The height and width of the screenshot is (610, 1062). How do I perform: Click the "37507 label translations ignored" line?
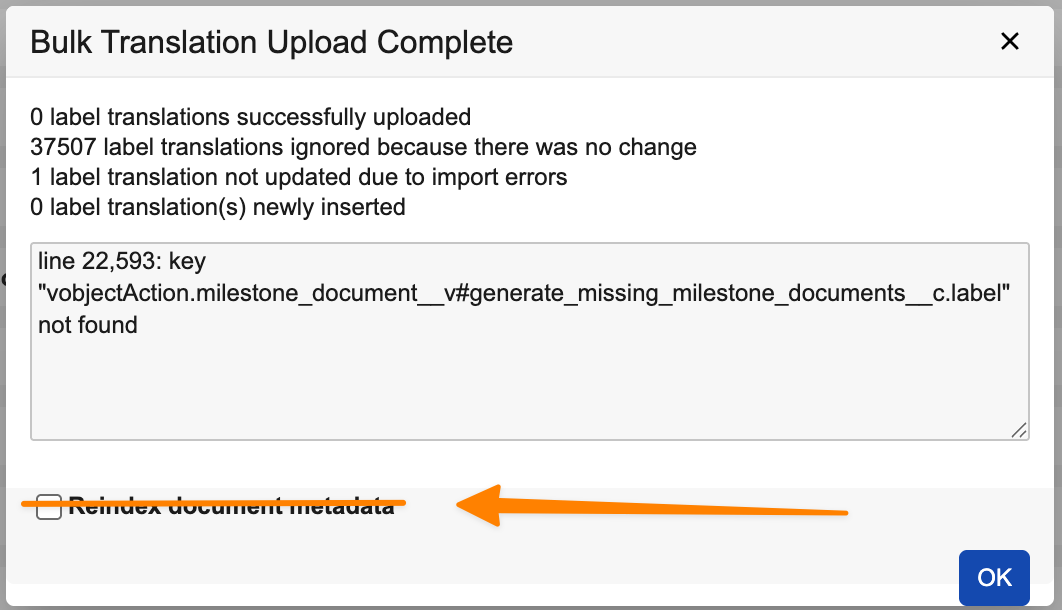(x=363, y=148)
